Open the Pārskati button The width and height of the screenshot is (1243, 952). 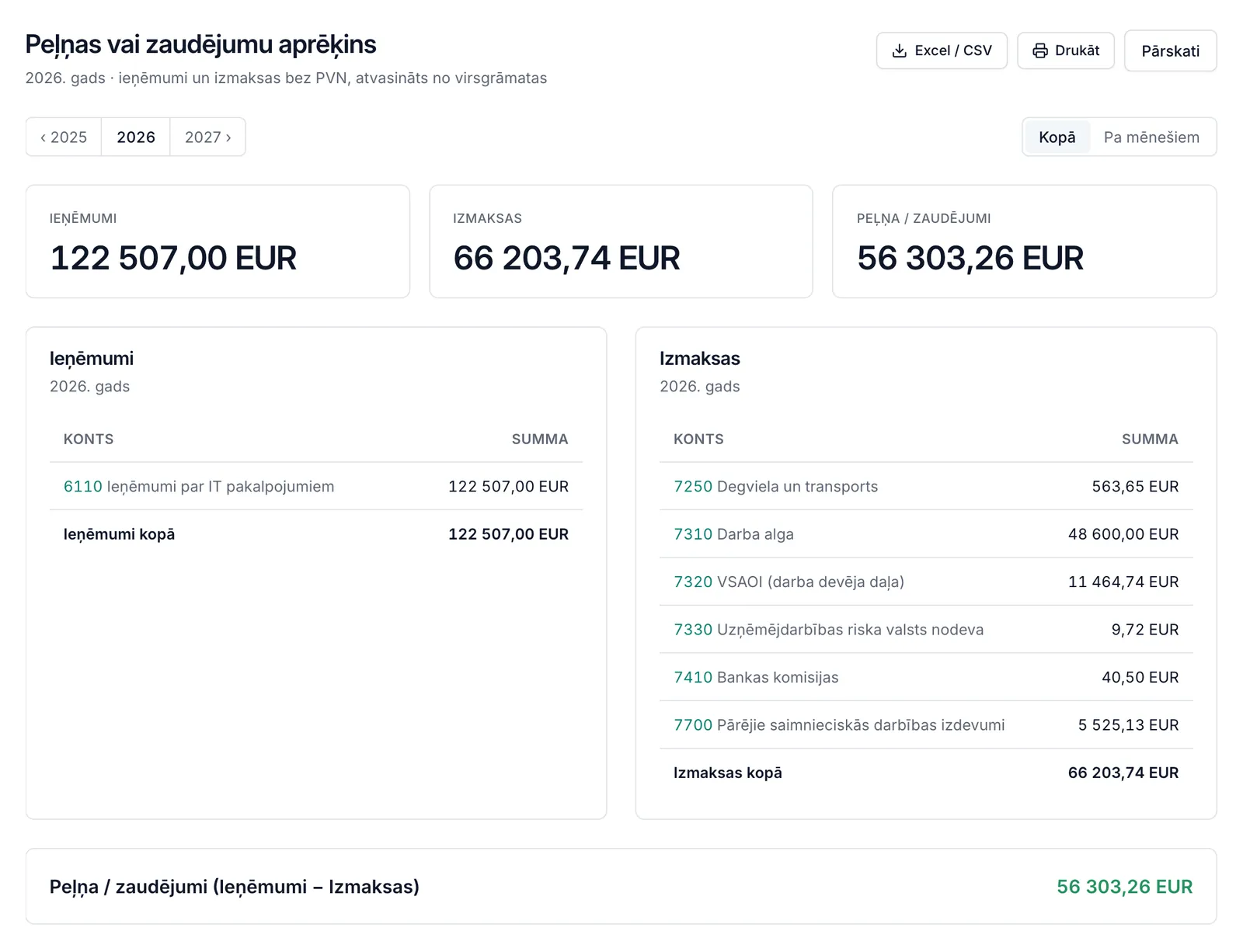pos(1170,50)
